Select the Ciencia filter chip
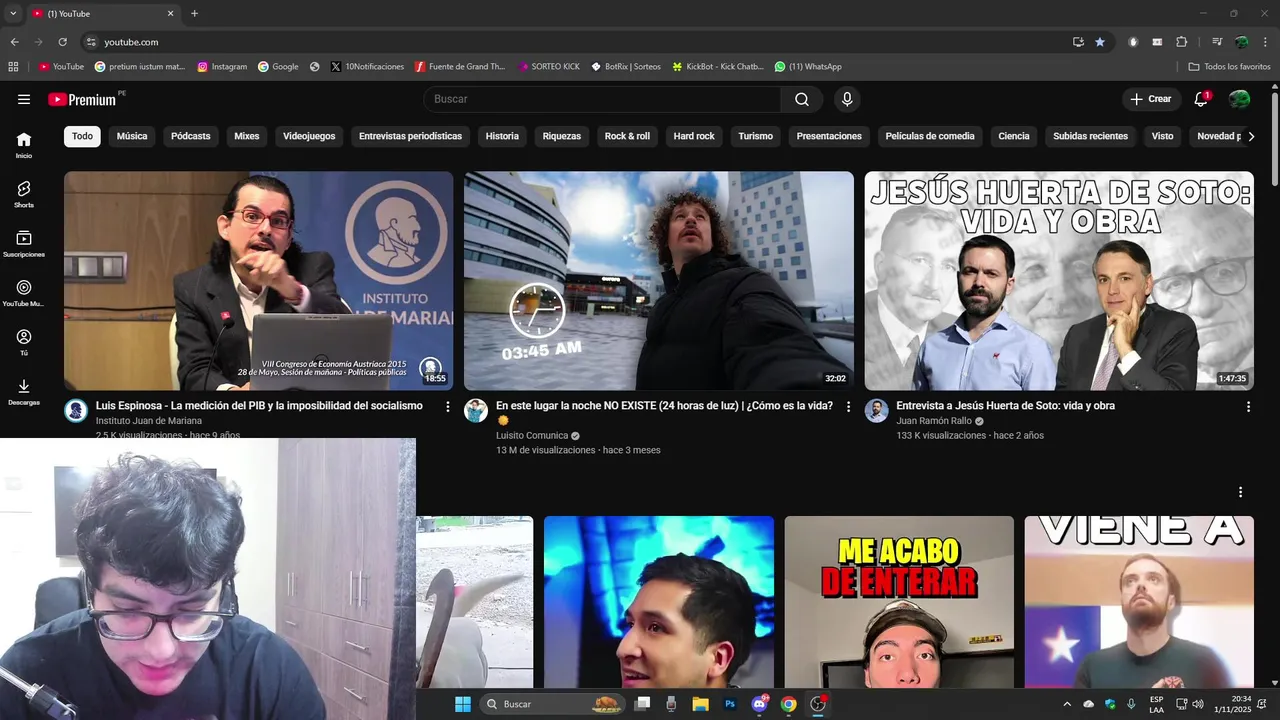Viewport: 1280px width, 720px height. pos(1014,136)
